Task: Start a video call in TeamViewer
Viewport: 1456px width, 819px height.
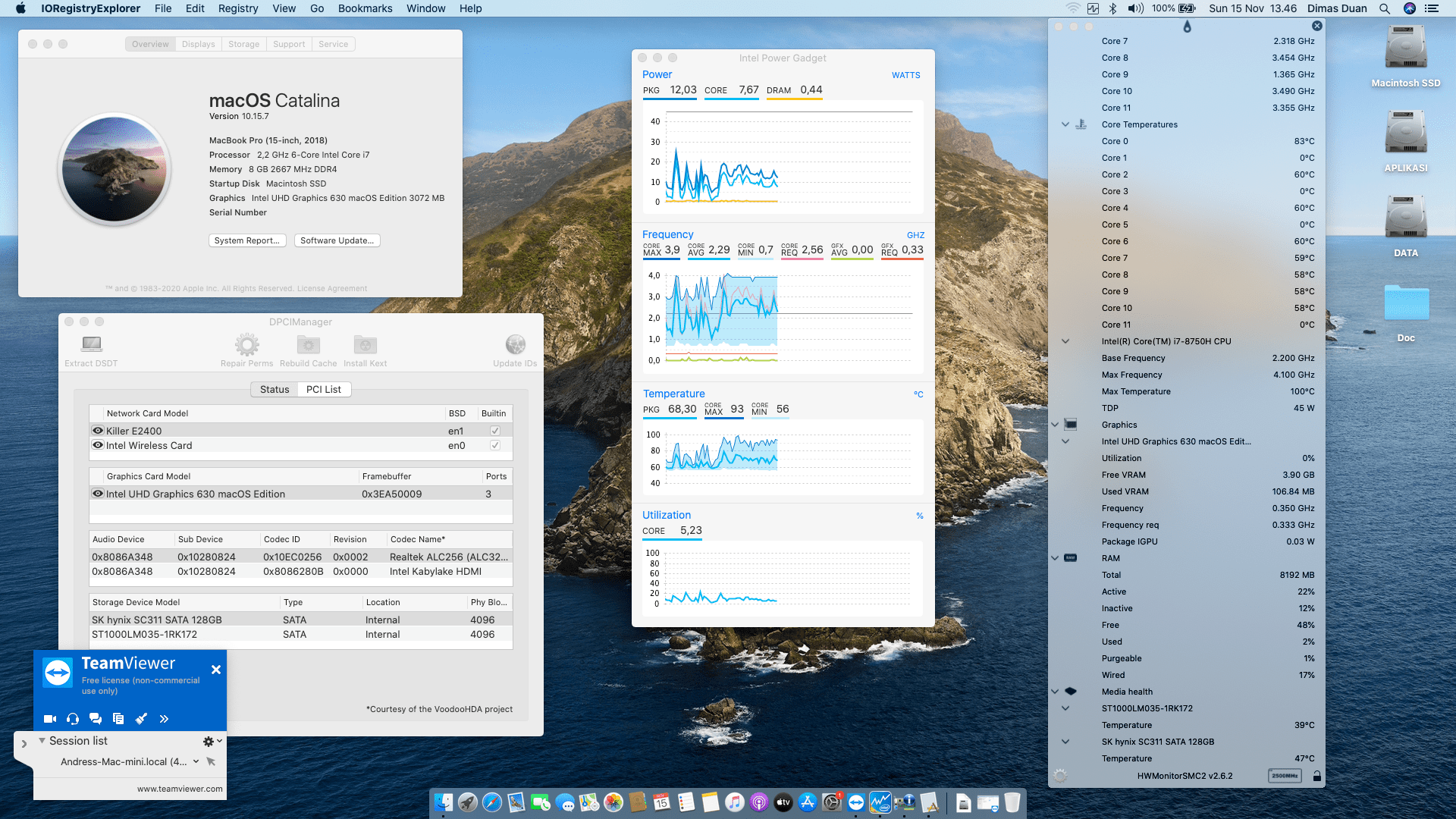Action: 49,718
